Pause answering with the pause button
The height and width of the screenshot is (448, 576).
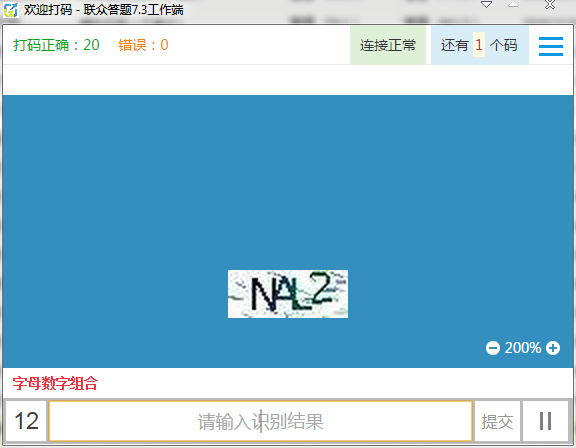545,421
